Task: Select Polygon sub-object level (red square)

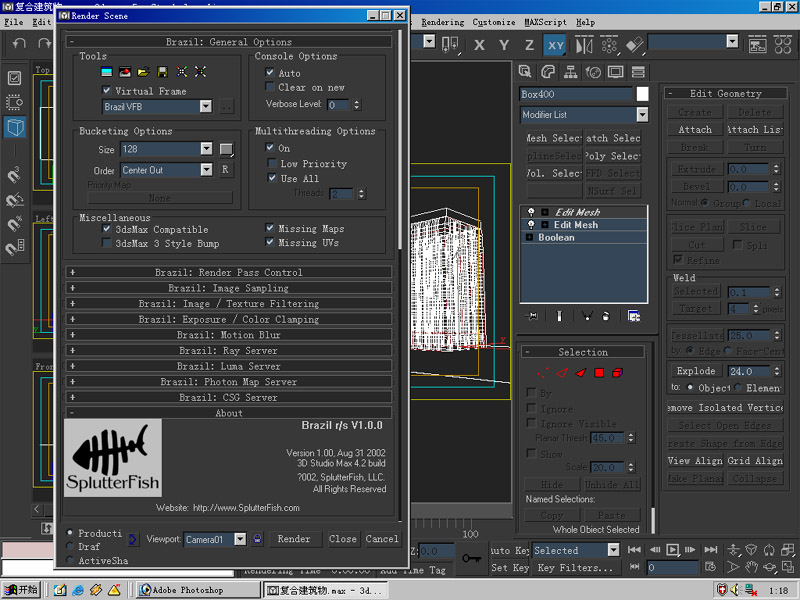Action: [599, 373]
